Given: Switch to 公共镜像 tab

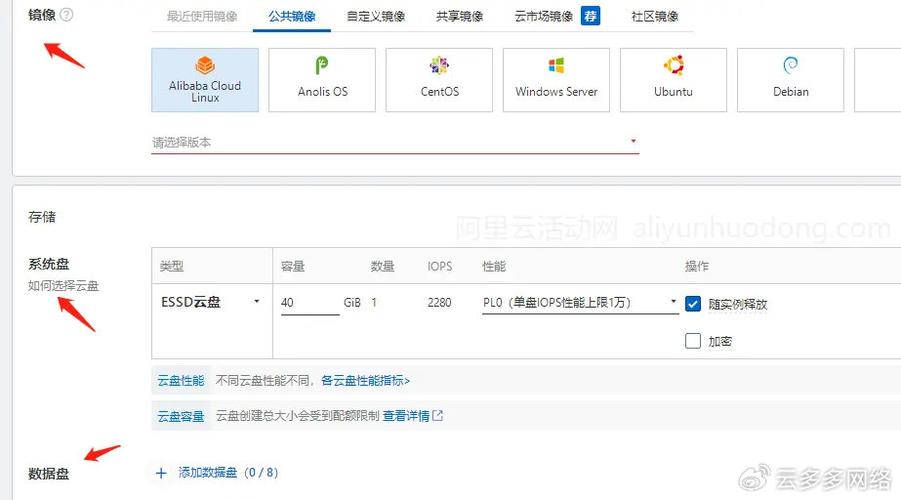Looking at the screenshot, I should coord(292,16).
